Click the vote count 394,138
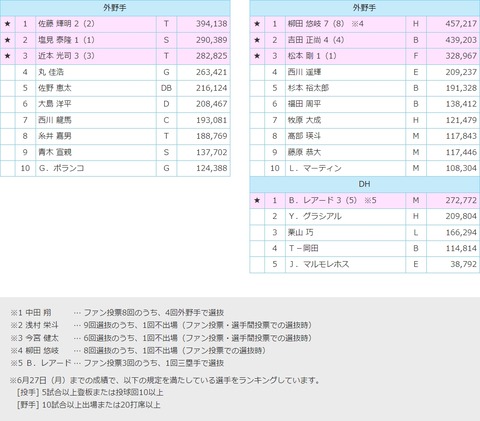The image size is (480, 421). [211, 24]
